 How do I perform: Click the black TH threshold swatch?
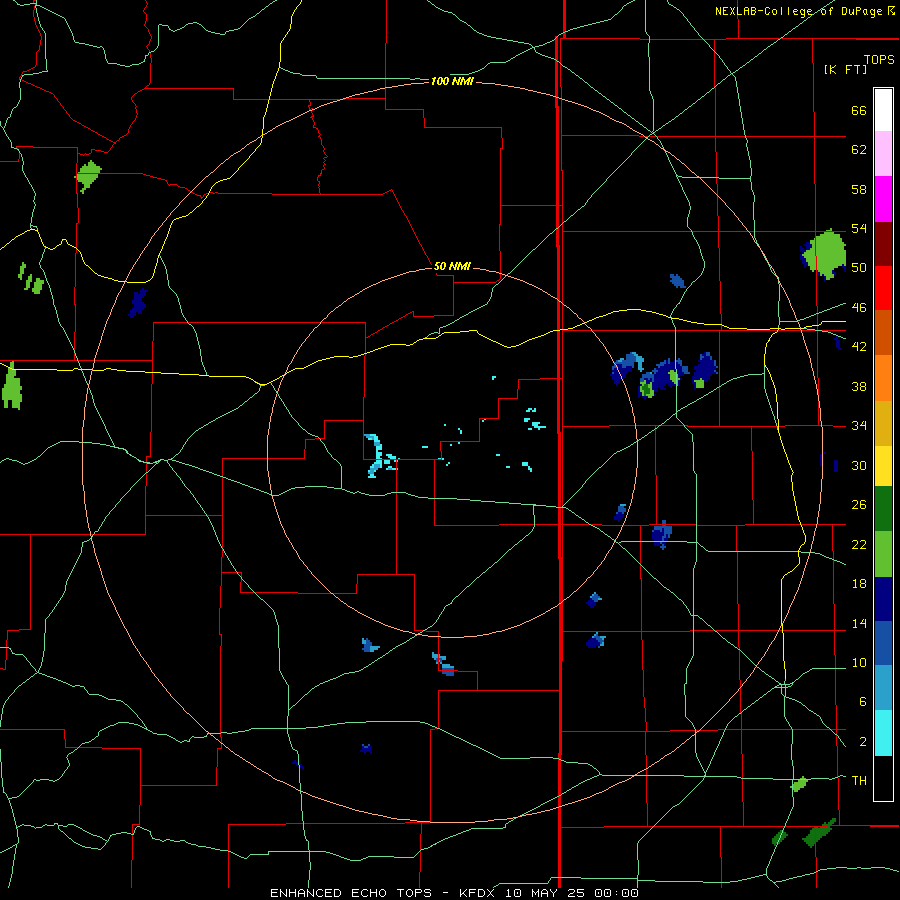point(883,778)
